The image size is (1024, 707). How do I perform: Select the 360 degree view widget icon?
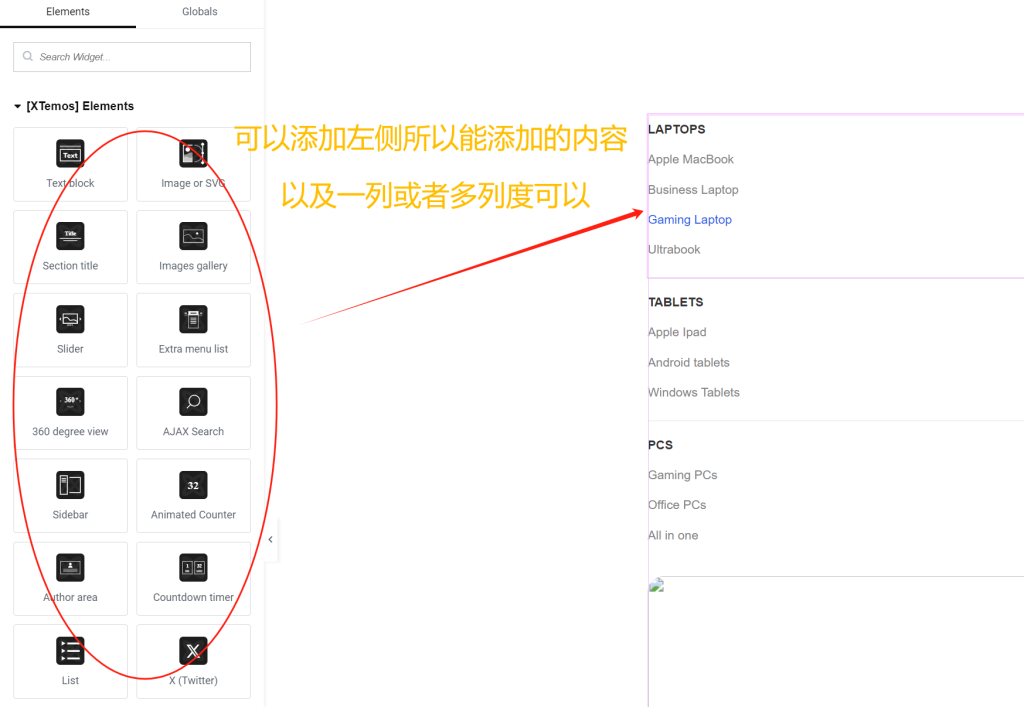coord(70,401)
